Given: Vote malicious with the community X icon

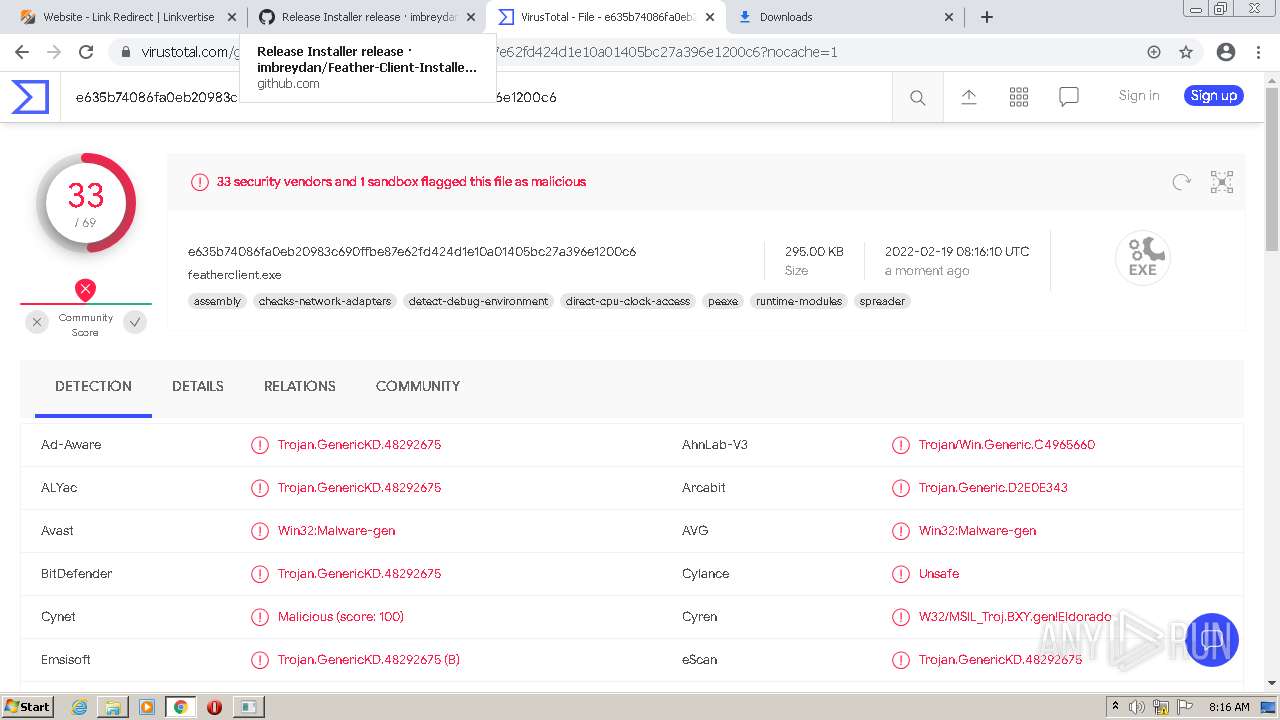Looking at the screenshot, I should (37, 322).
